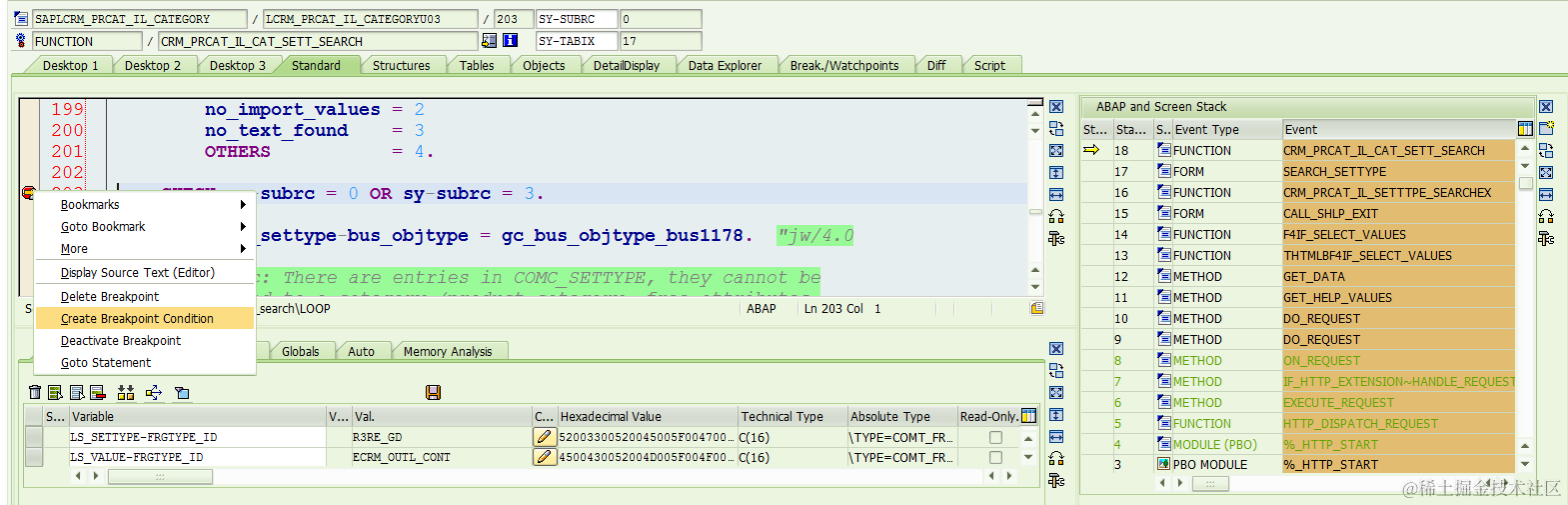
Task: Click the blue information icon in header
Action: [x=511, y=41]
